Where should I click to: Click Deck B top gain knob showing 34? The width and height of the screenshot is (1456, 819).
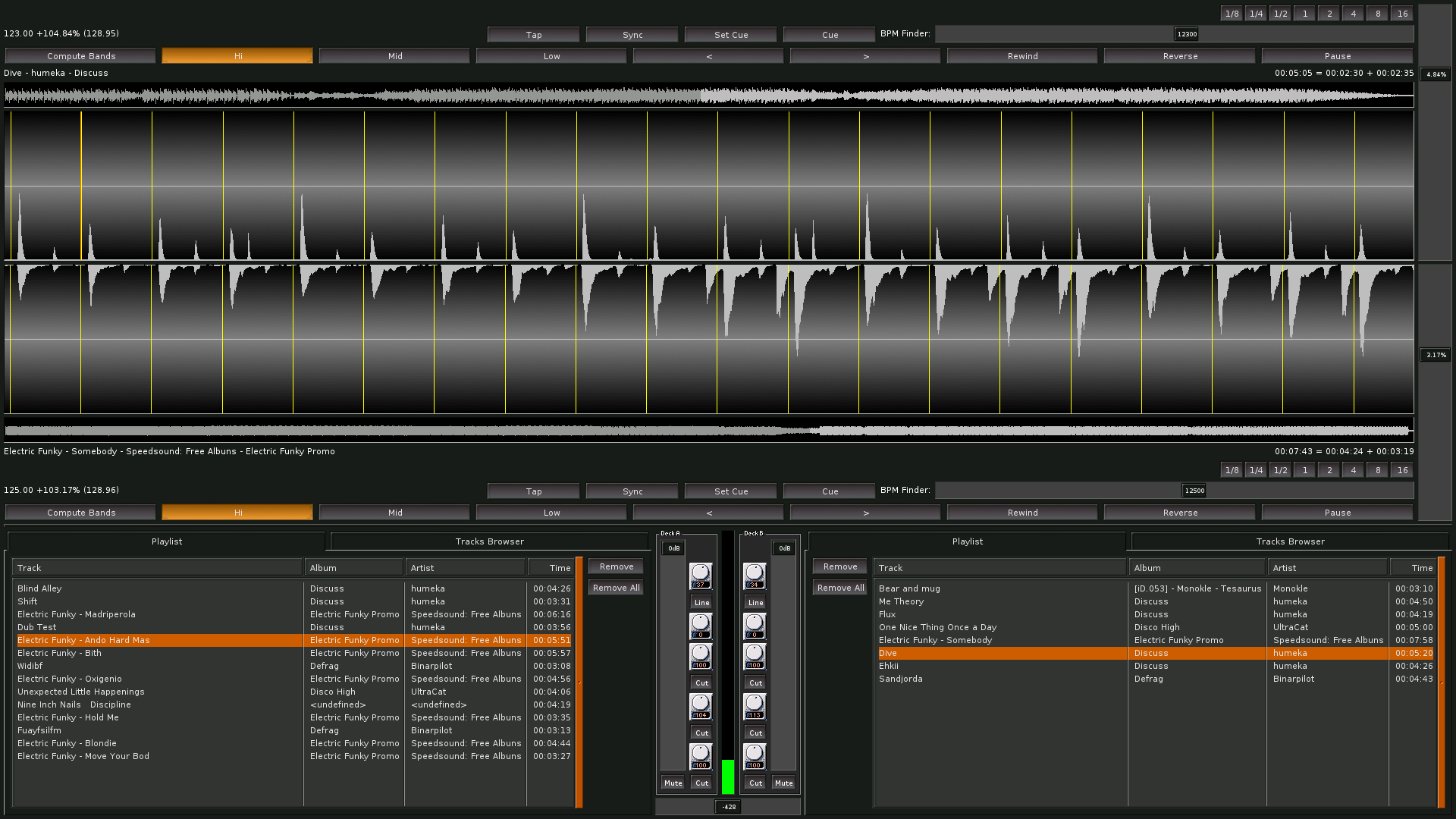[755, 574]
